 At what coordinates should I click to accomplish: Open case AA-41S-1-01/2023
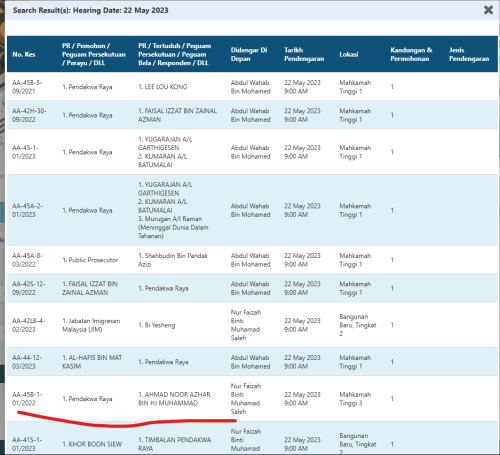[27, 444]
